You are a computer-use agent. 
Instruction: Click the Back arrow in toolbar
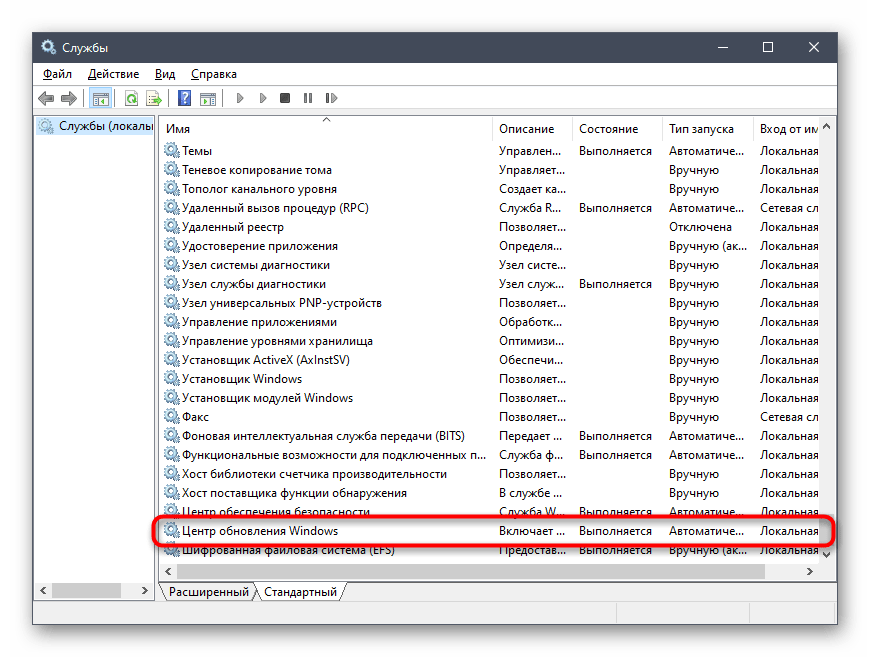[46, 98]
